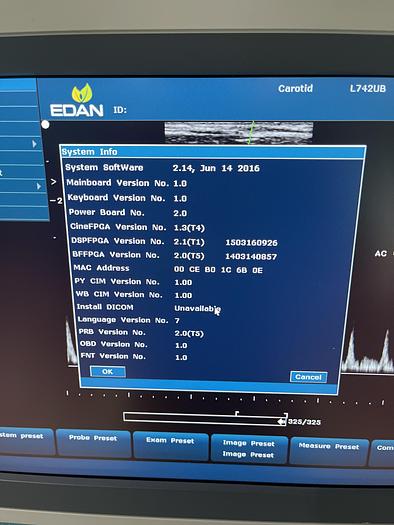Click the DSPFPGA build number 1503160926
The image size is (394, 525).
pos(251,243)
